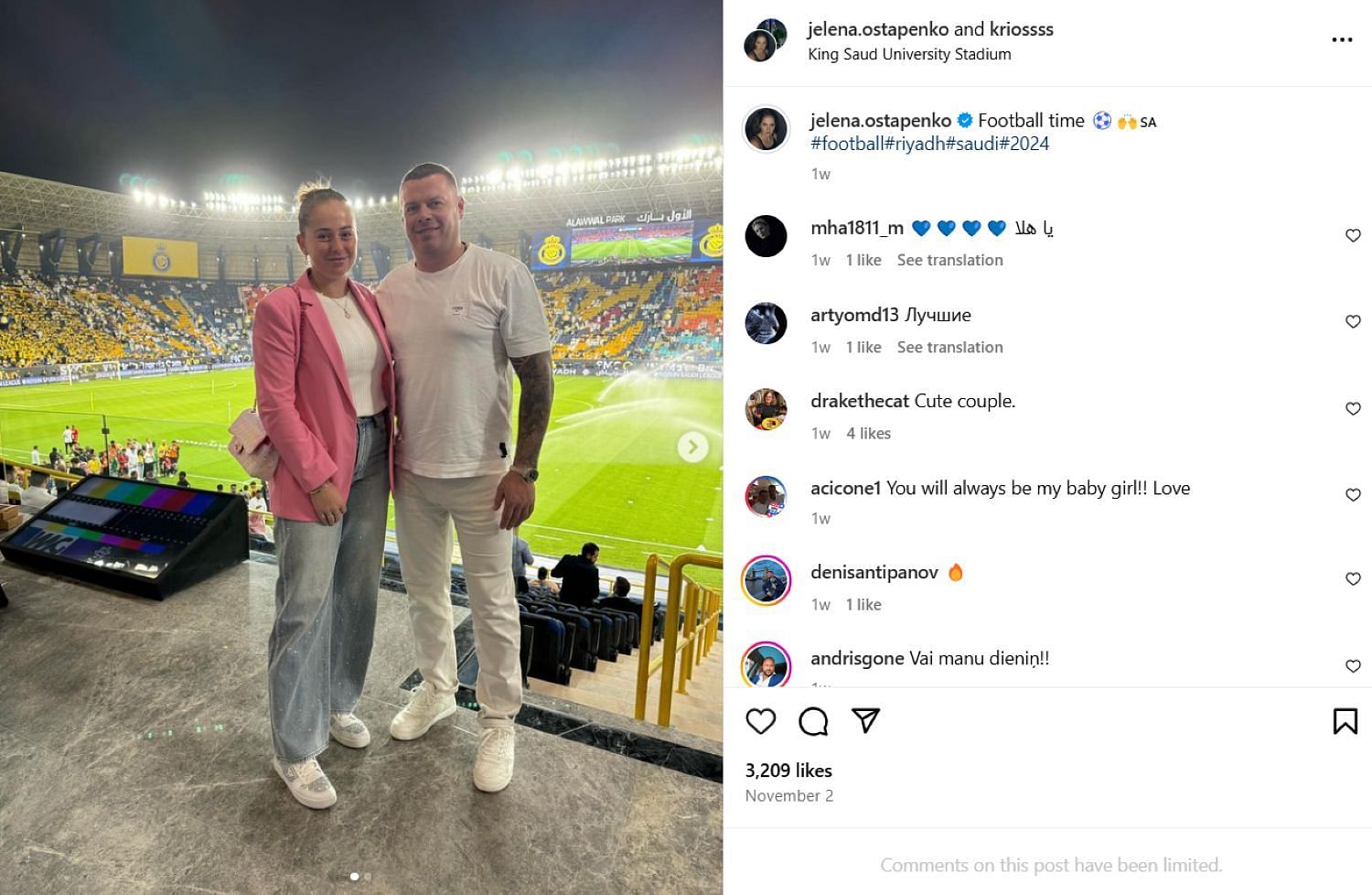Open King Saud University Stadium location
Viewport: 1372px width, 895px height.
[909, 54]
